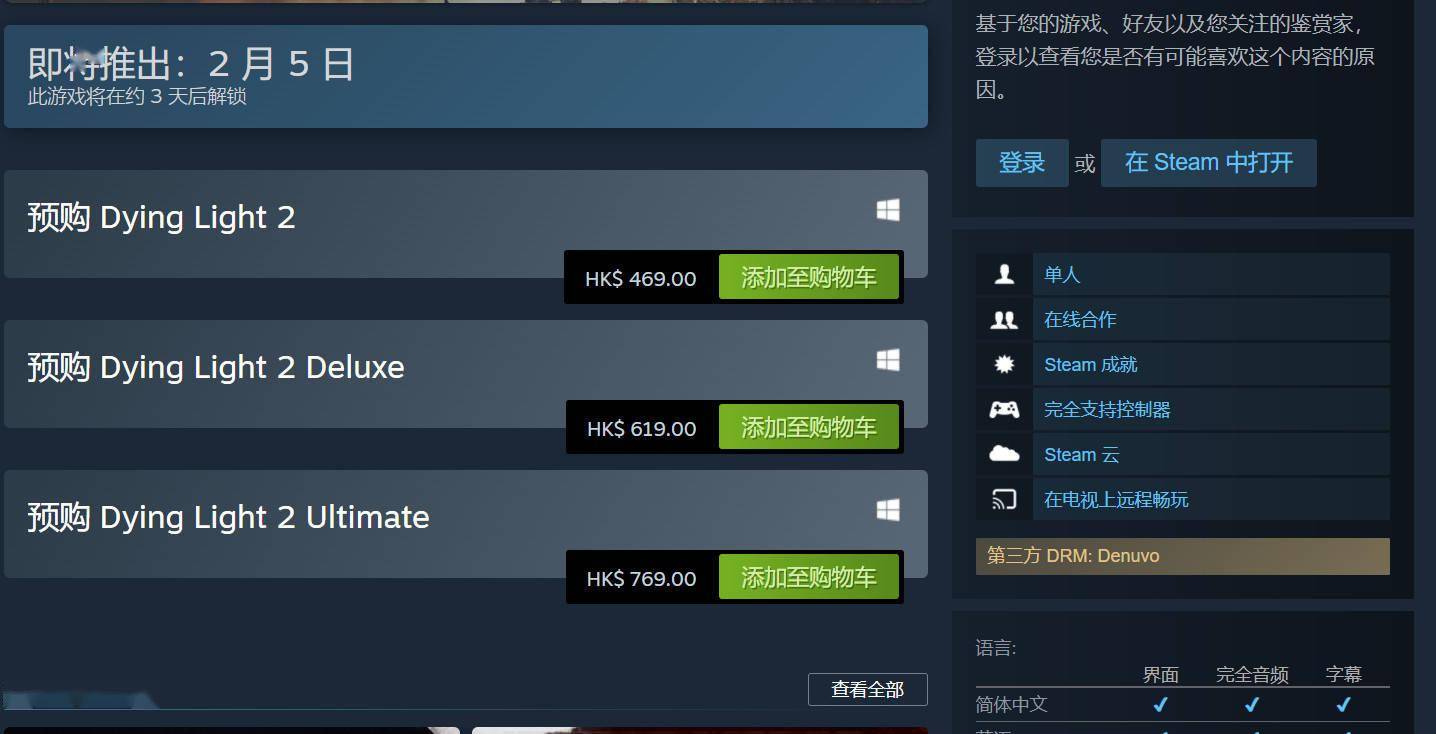The width and height of the screenshot is (1436, 734).
Task: Click the game controller icon
Action: [x=1004, y=409]
